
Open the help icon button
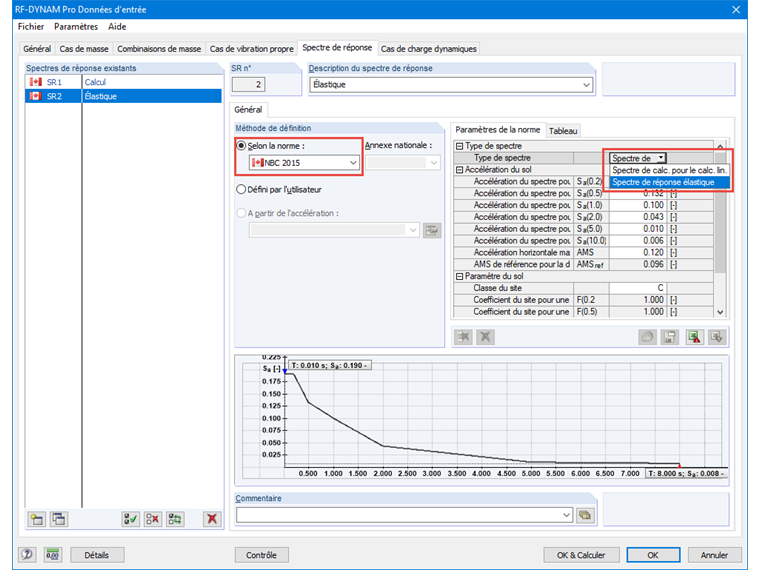[x=27, y=554]
